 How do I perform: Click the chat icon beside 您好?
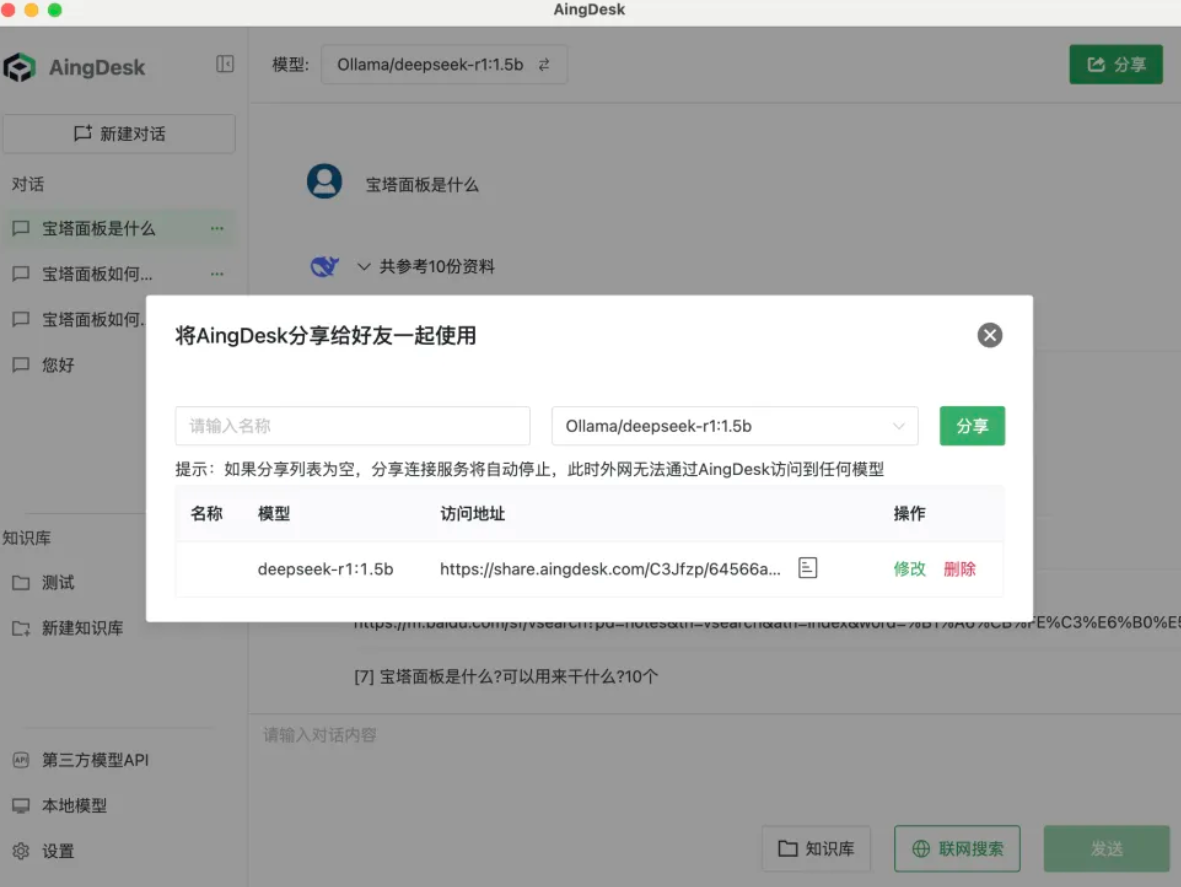21,365
